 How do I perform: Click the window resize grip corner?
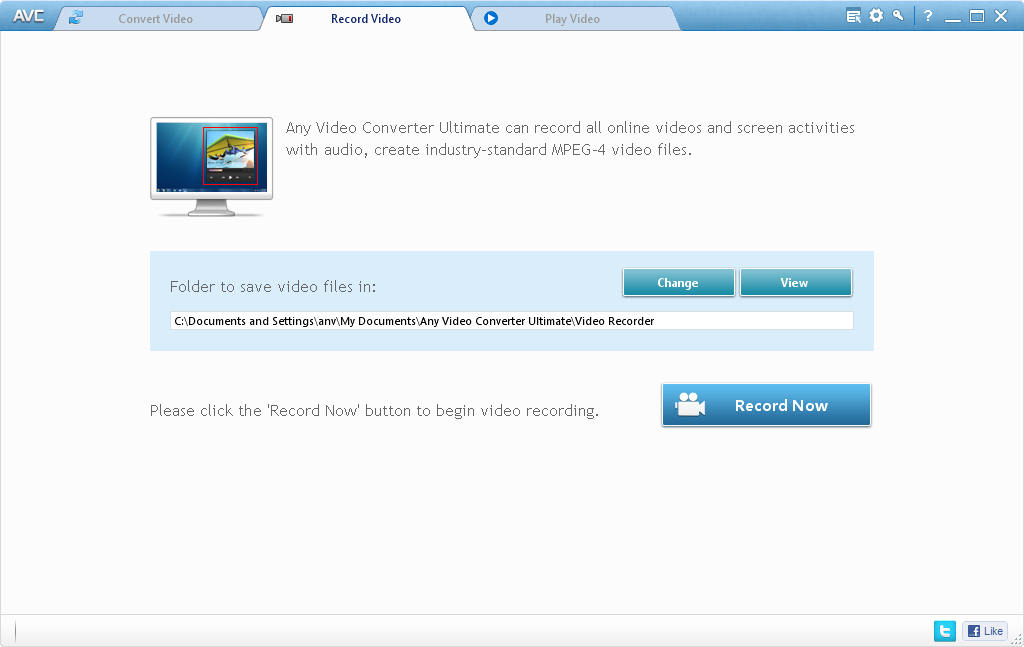click(1017, 640)
